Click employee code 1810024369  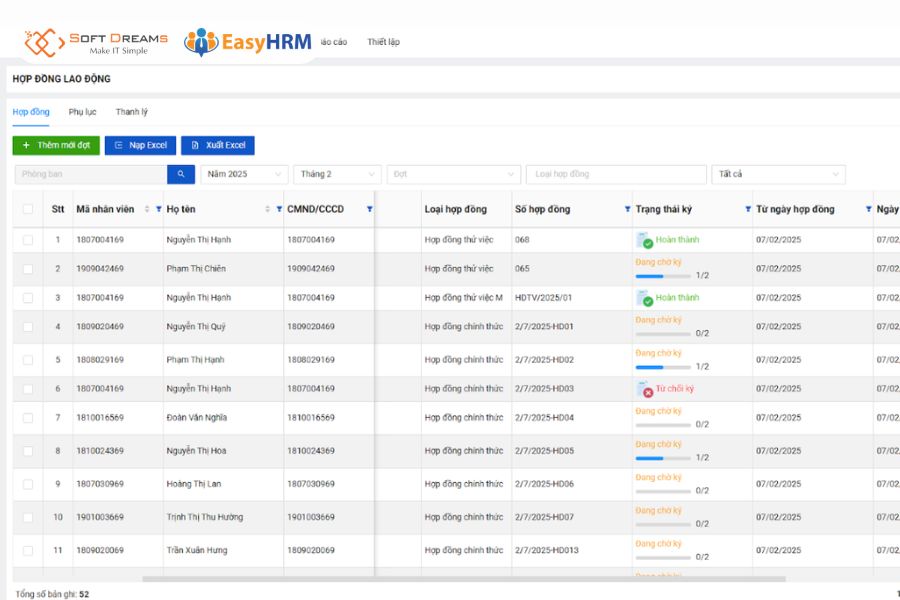[100, 451]
